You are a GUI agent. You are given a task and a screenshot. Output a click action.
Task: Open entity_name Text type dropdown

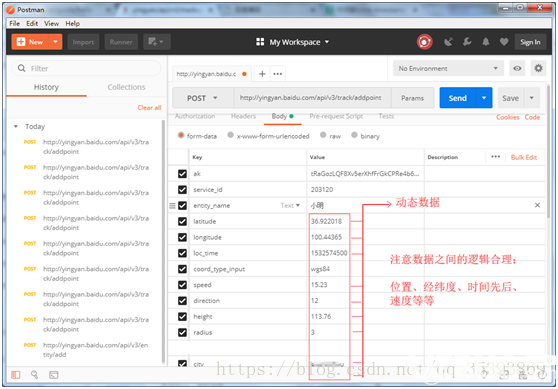[290, 205]
